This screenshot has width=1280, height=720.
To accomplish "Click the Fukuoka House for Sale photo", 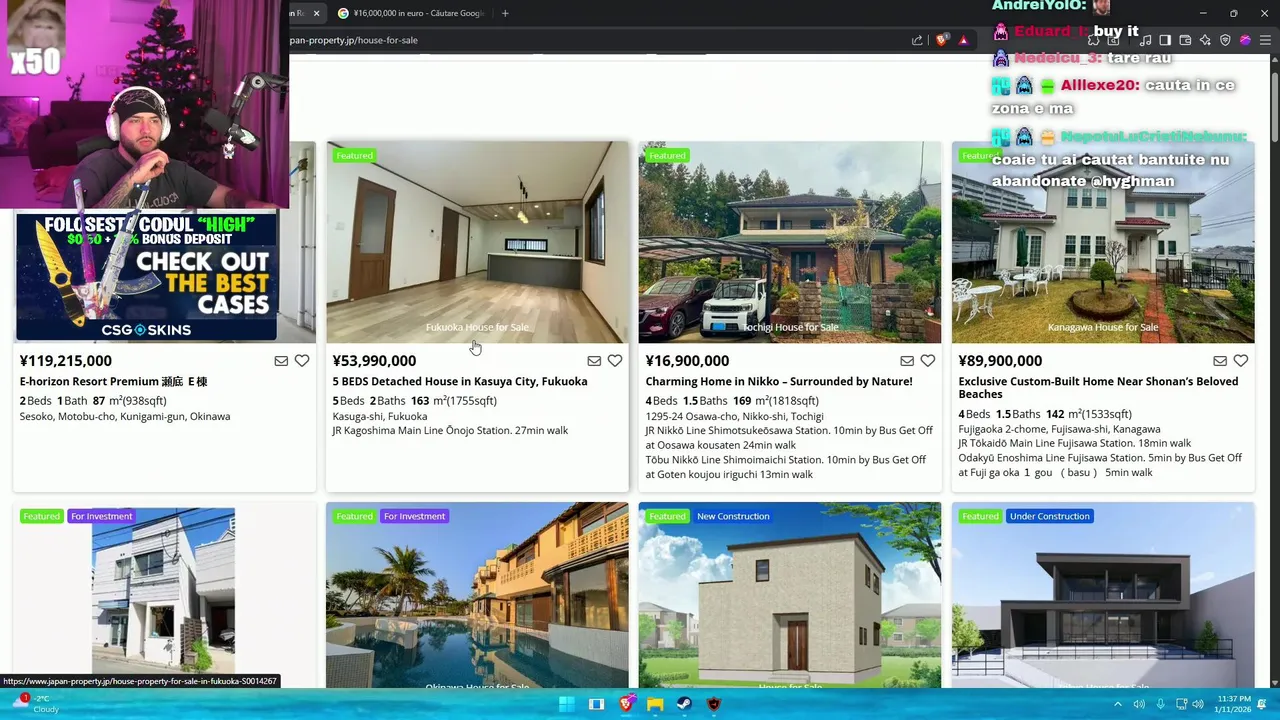I will (477, 242).
